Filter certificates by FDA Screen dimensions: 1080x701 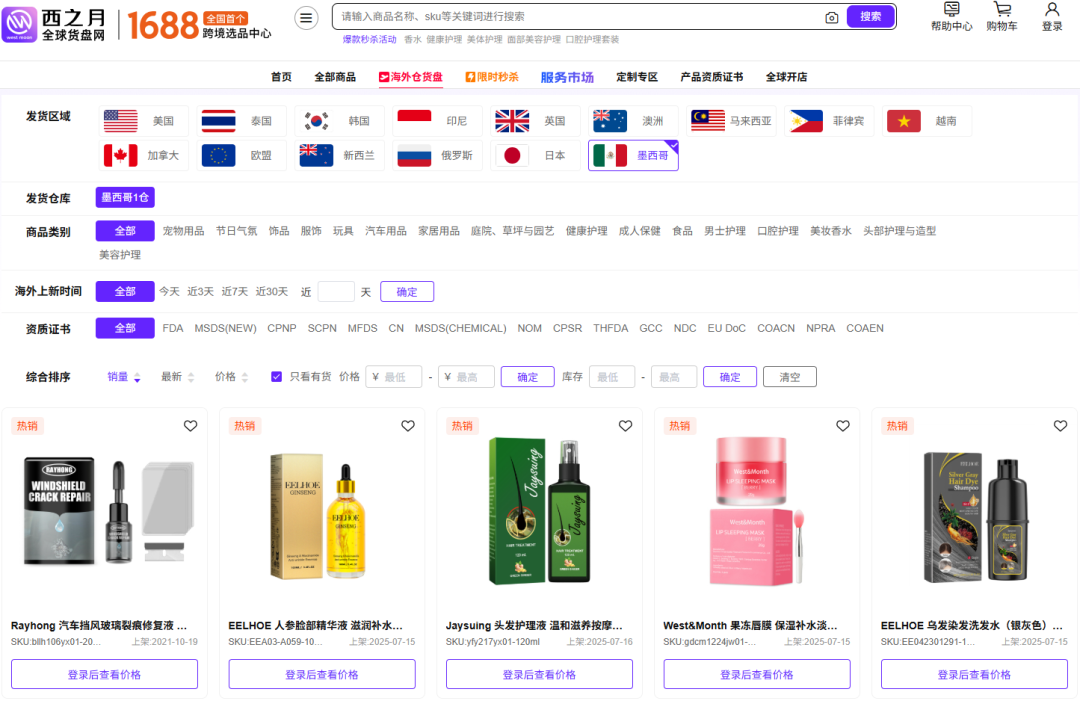(x=173, y=328)
